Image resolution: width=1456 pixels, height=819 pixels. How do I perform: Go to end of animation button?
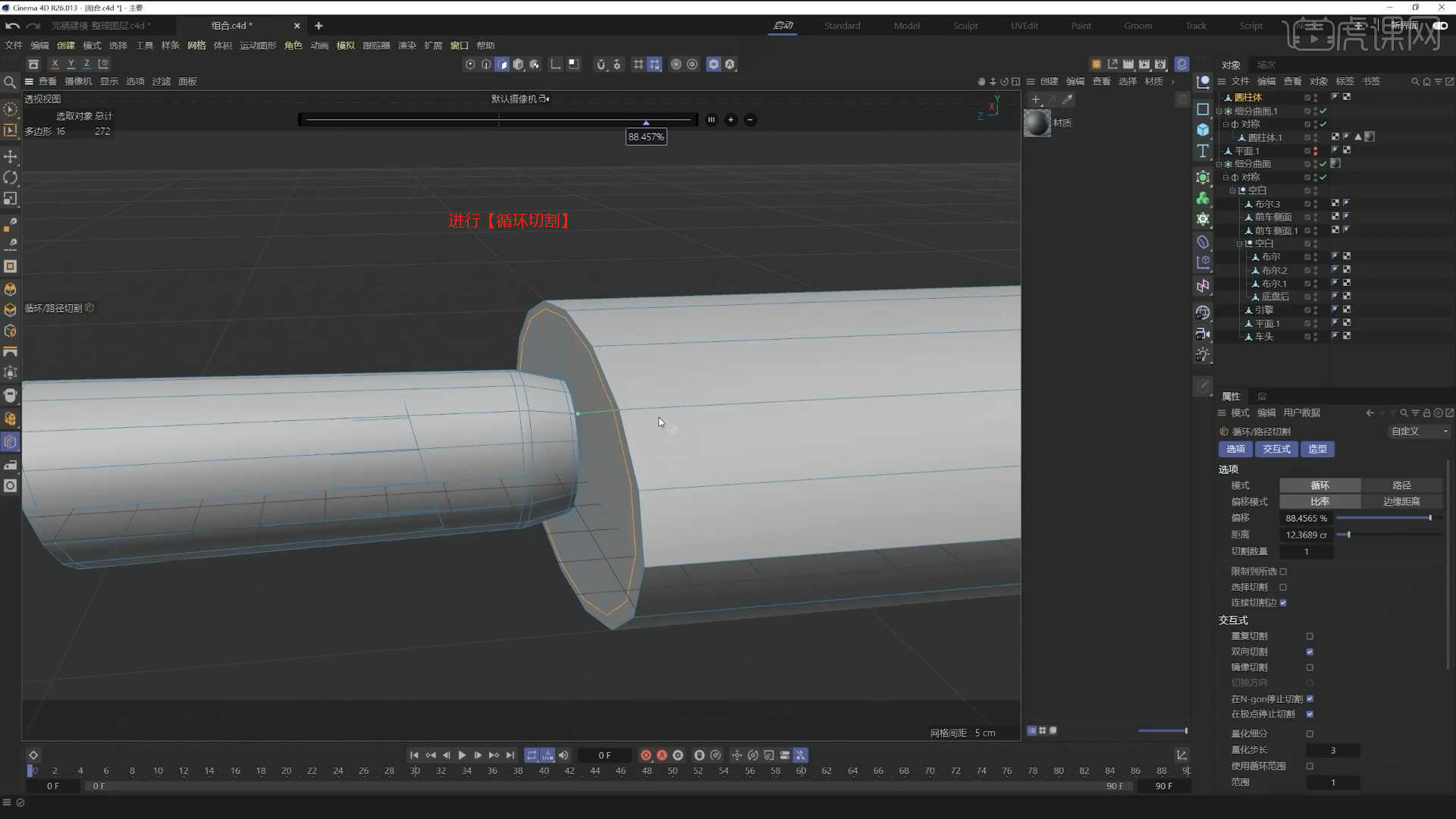[510, 755]
